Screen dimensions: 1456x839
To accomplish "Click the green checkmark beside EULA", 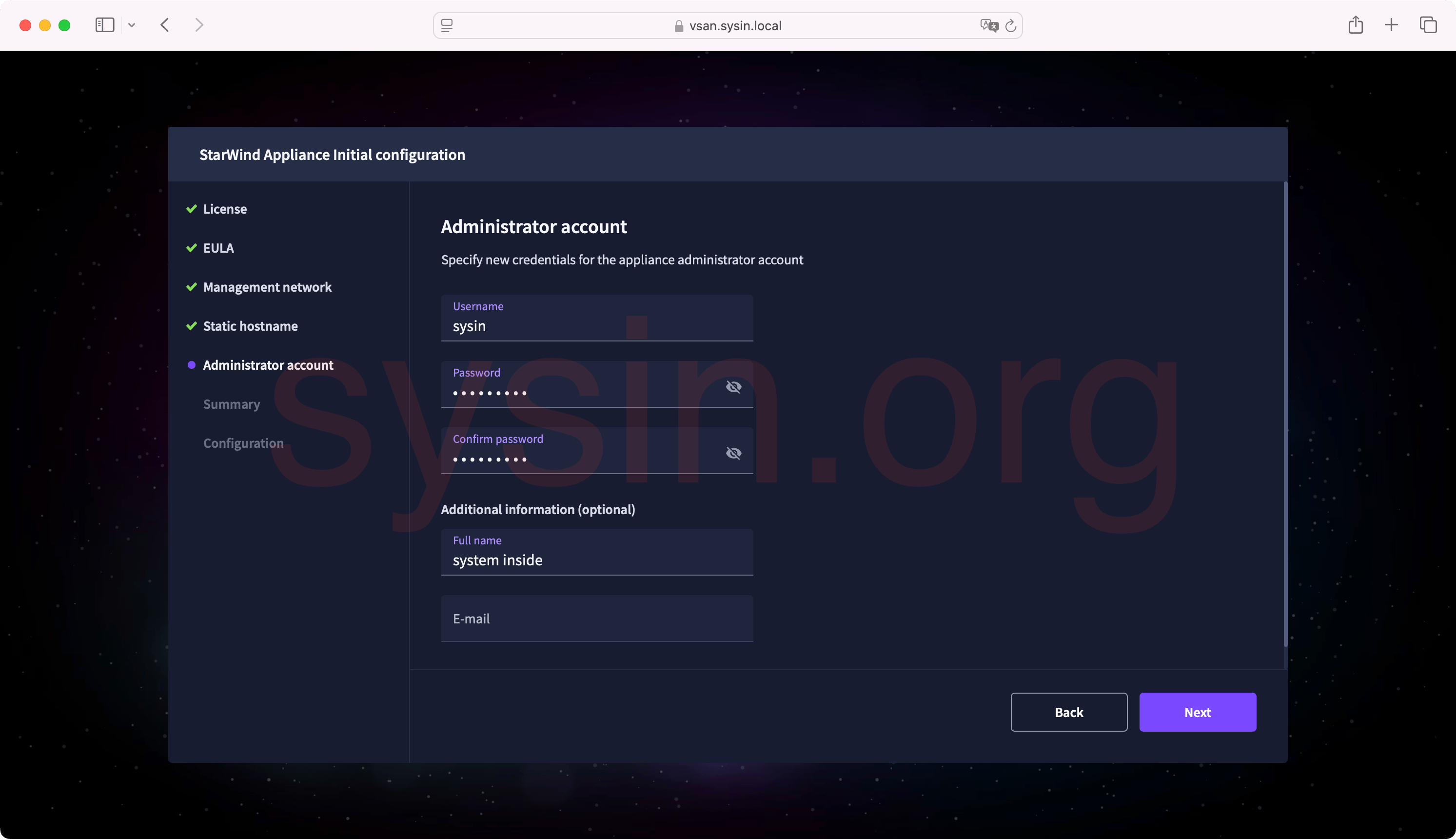I will [x=192, y=248].
